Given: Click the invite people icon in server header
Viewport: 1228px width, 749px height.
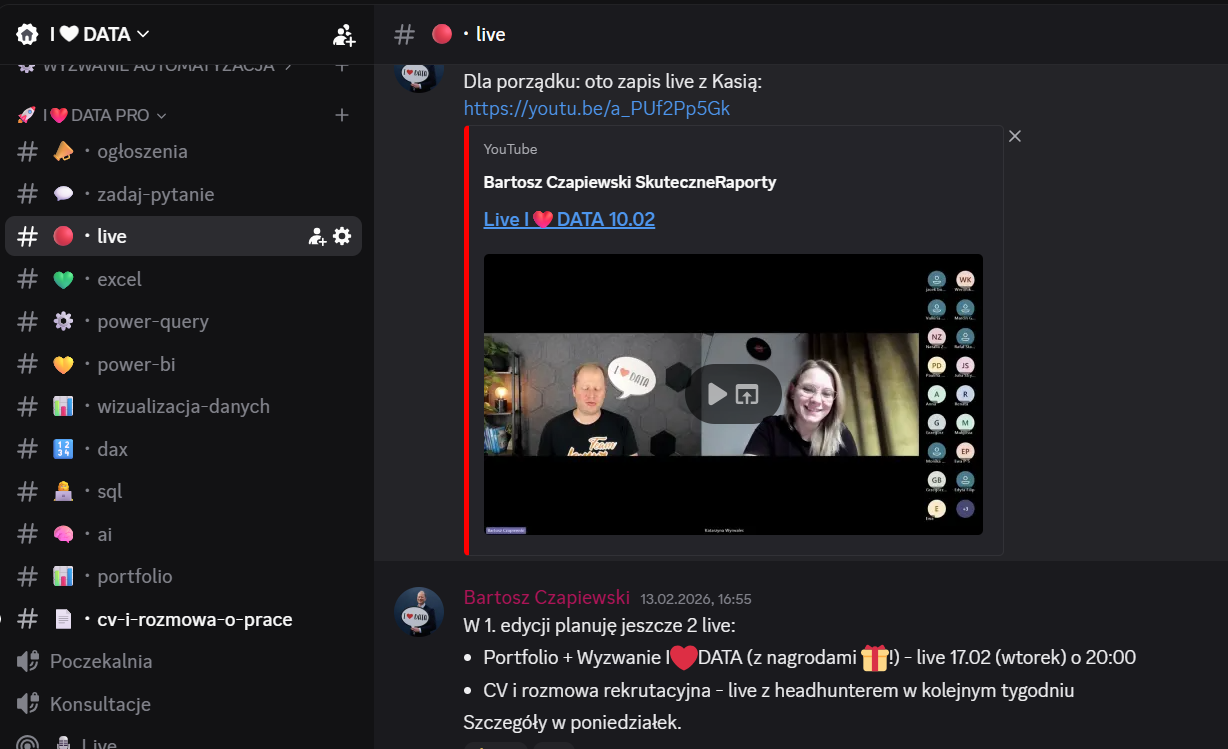Looking at the screenshot, I should 344,35.
